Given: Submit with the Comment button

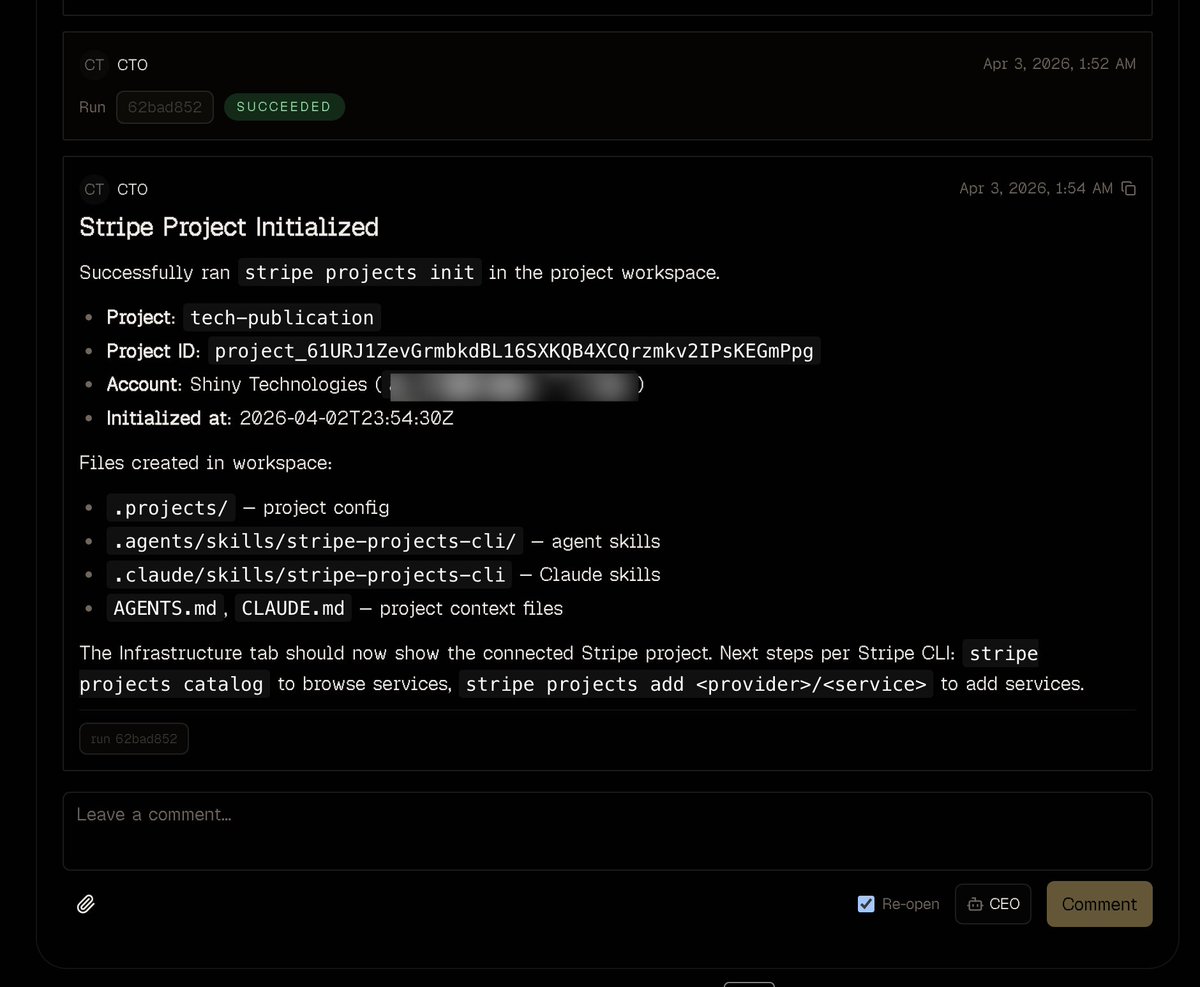Looking at the screenshot, I should (1099, 904).
